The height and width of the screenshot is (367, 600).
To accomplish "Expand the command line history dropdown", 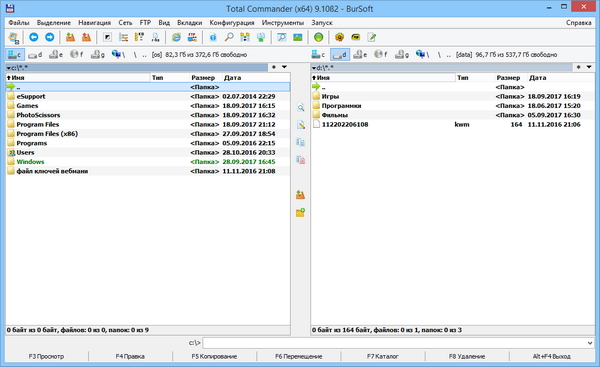I will tap(590, 343).
